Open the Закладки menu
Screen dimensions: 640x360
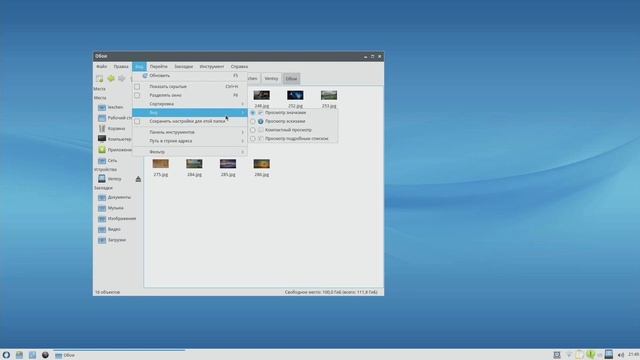pos(183,67)
